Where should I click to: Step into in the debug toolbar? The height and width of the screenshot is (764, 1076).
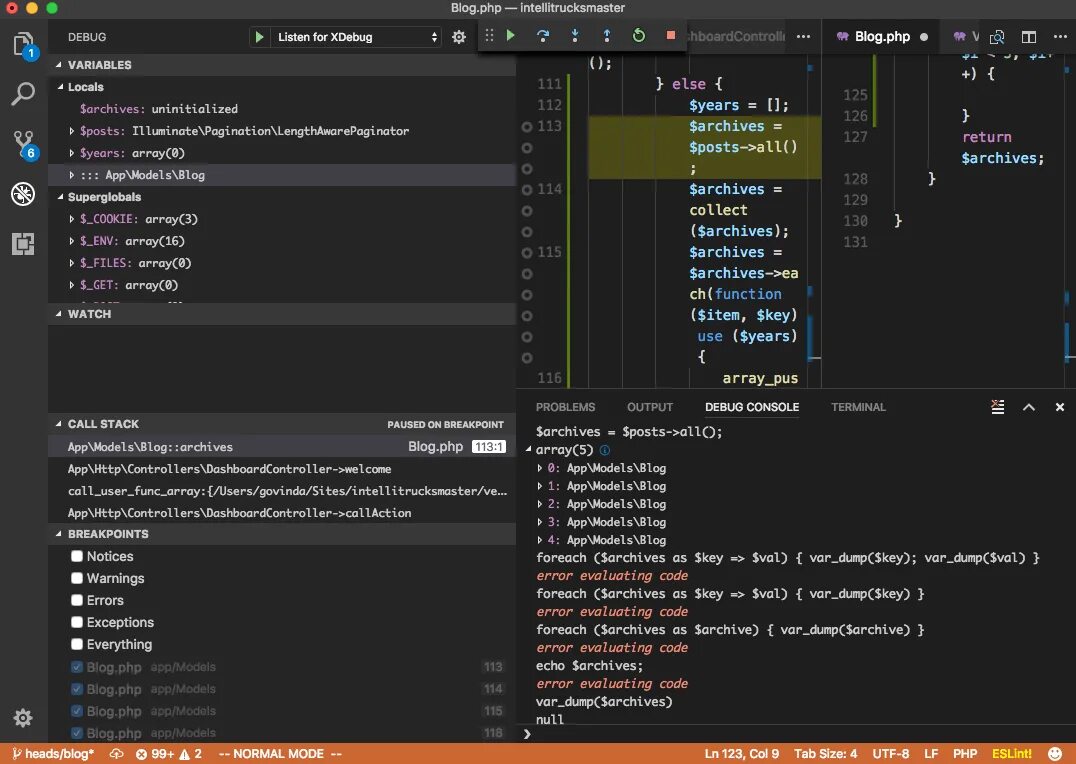coord(575,36)
